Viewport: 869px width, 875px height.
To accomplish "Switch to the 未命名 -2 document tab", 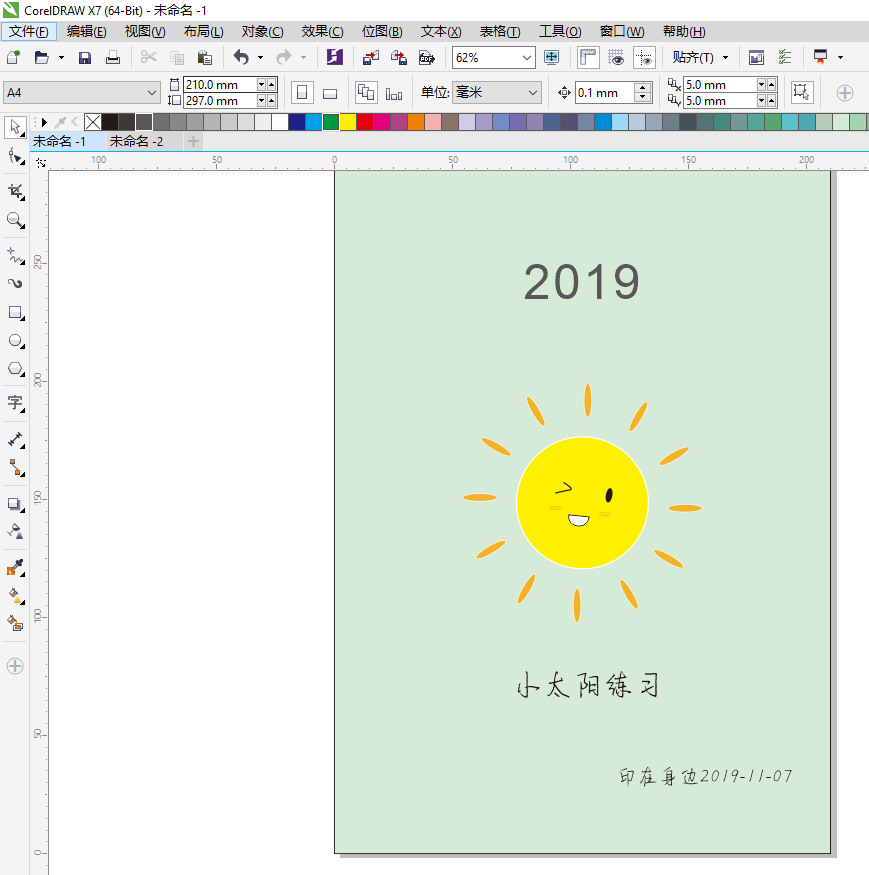I will [x=136, y=142].
